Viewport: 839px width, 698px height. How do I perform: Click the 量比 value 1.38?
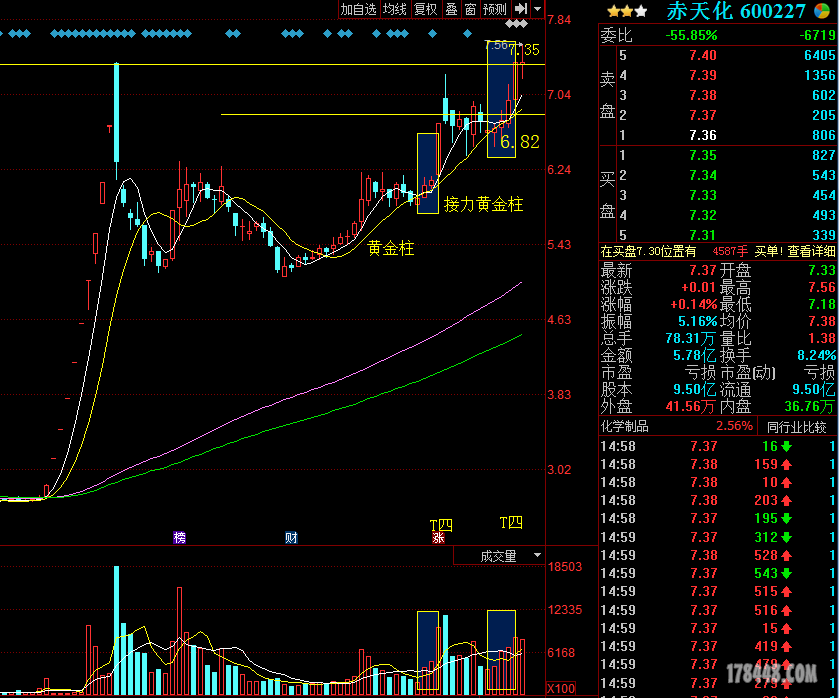822,338
